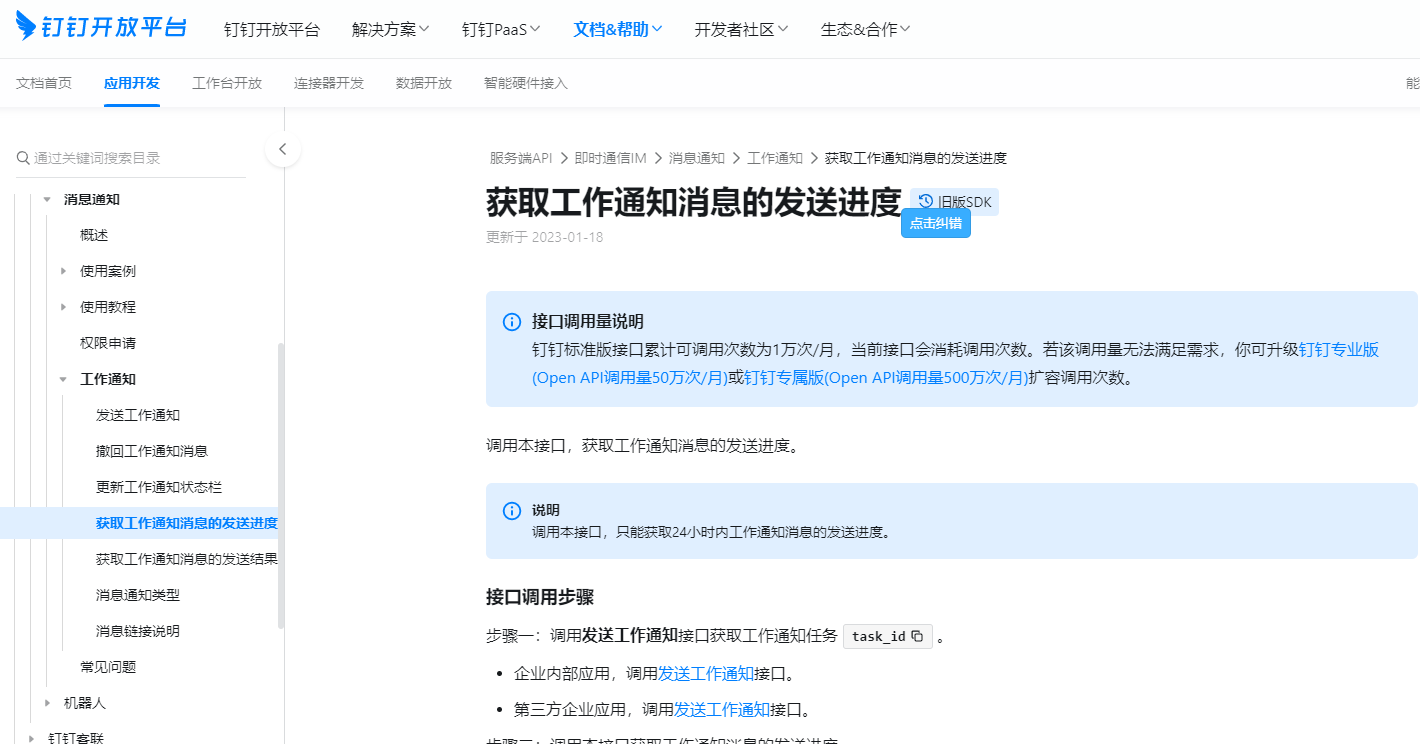1420x744 pixels.
Task: Switch to the 智能硬件接入 tab
Action: click(x=526, y=83)
